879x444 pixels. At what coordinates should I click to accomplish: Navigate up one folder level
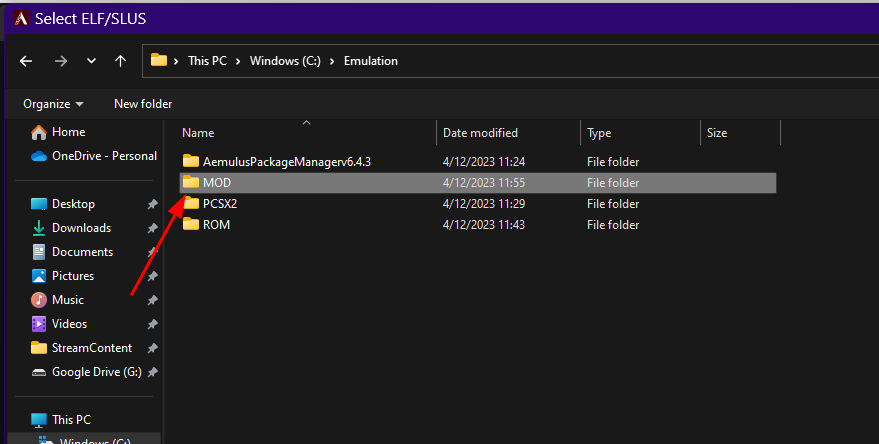click(121, 61)
